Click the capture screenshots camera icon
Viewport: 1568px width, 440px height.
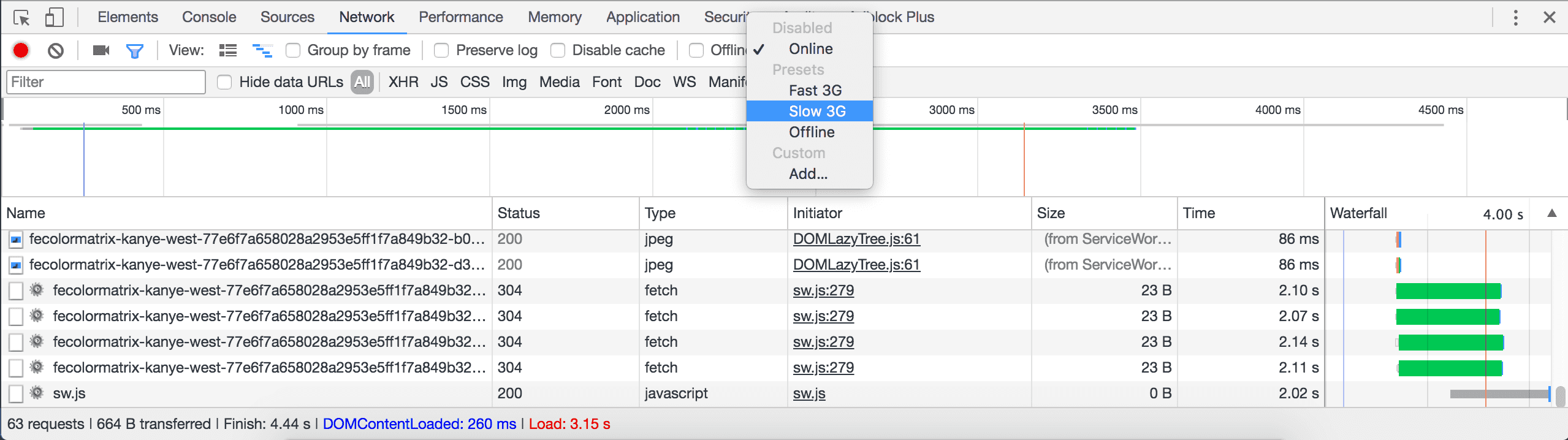101,50
